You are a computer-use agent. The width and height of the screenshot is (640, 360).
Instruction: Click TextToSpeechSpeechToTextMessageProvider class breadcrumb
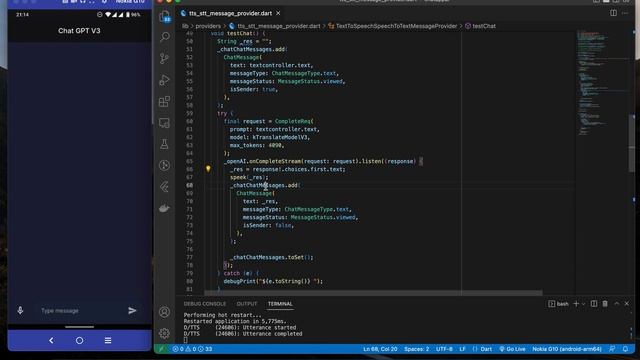(x=396, y=26)
